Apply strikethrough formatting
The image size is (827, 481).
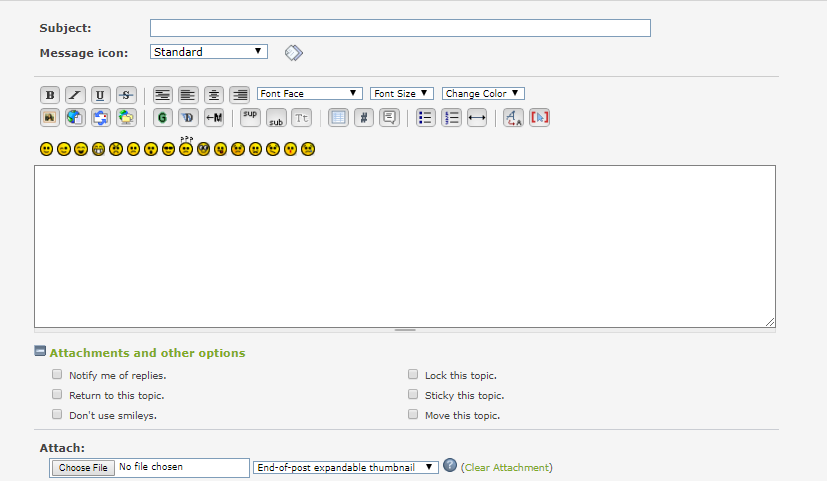coord(126,95)
